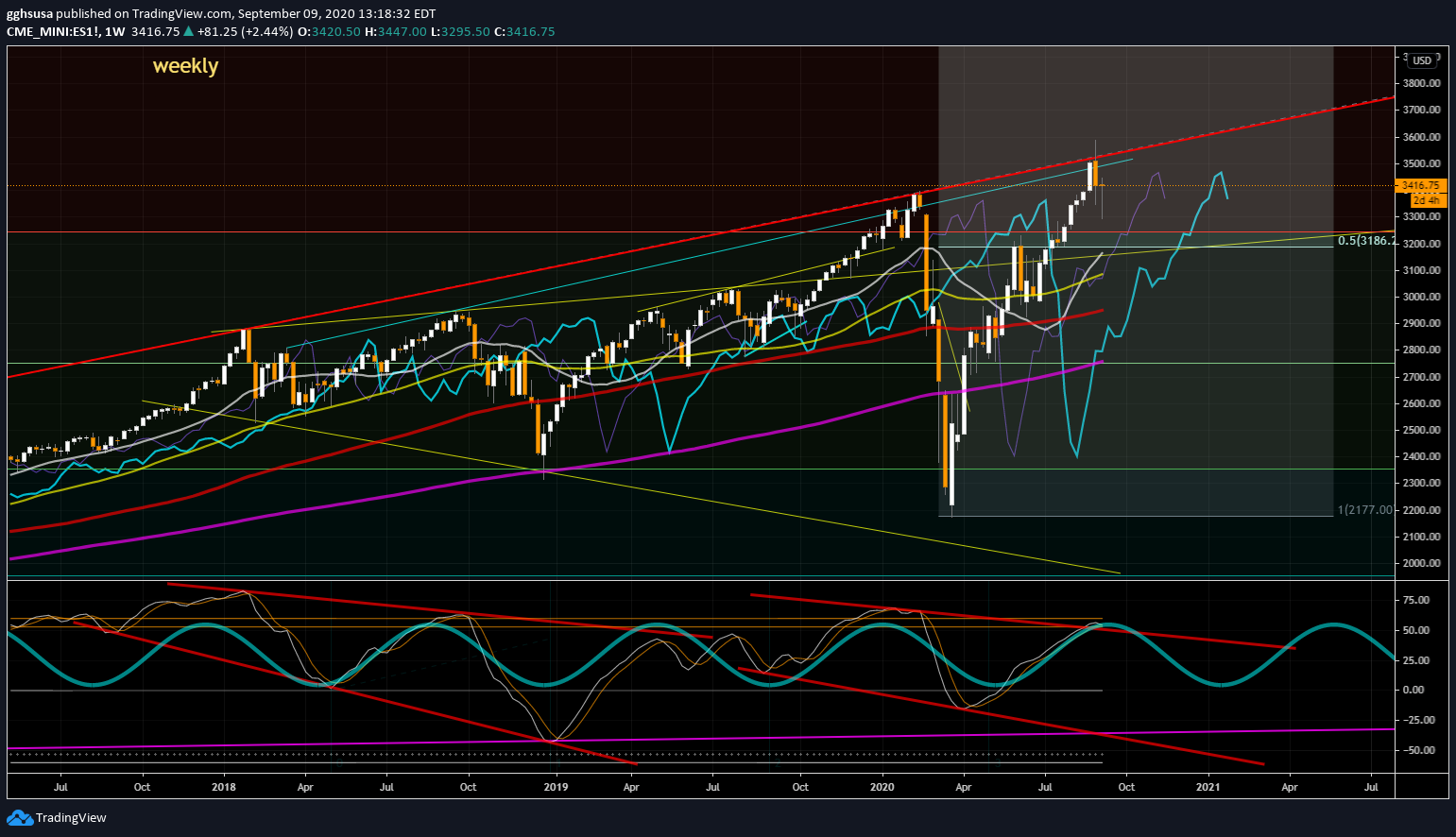Open the USD currency selector on price axis
The height and width of the screenshot is (837, 1456).
[1422, 60]
